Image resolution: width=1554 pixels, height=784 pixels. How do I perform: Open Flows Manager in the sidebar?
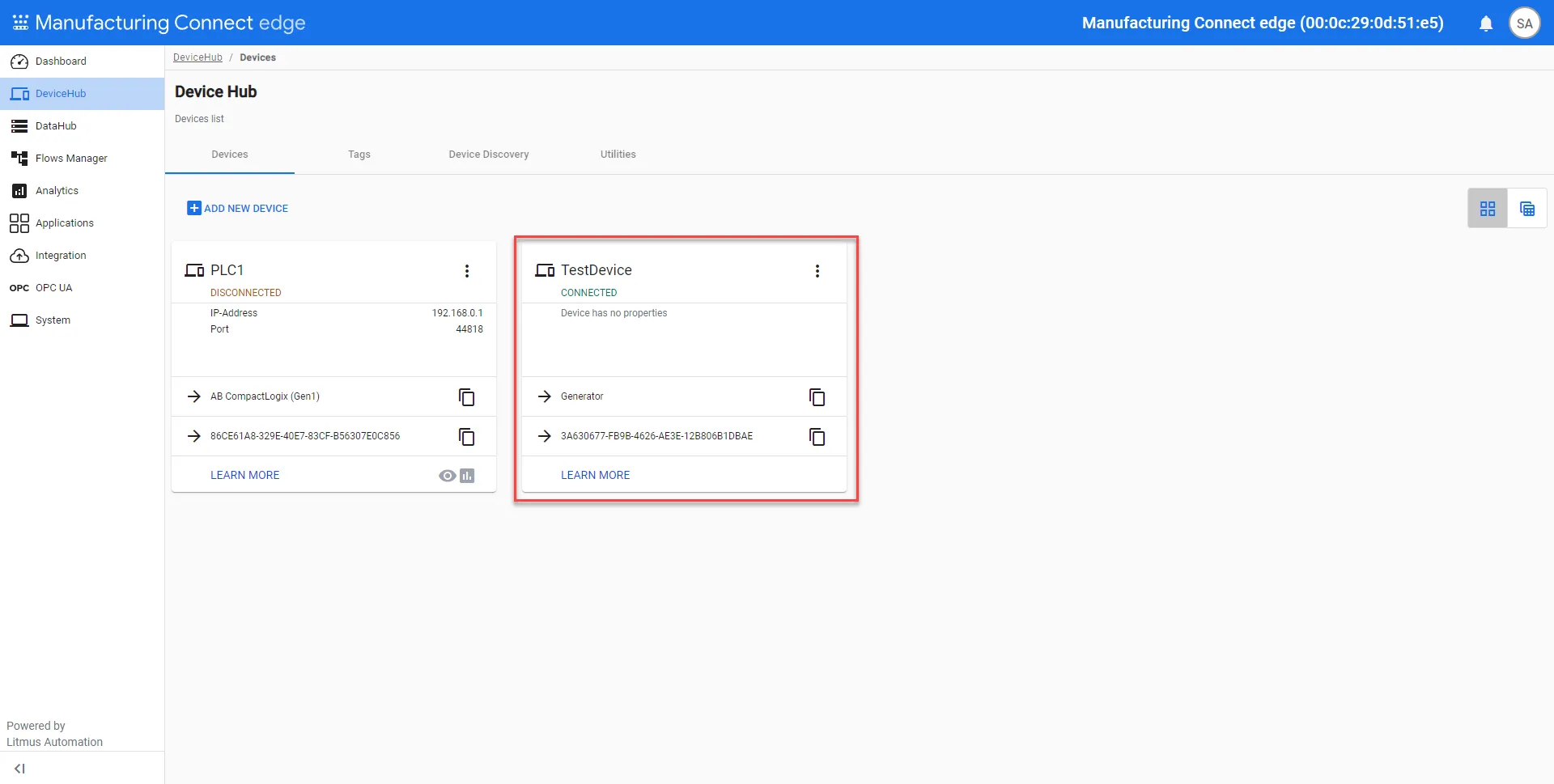click(82, 159)
